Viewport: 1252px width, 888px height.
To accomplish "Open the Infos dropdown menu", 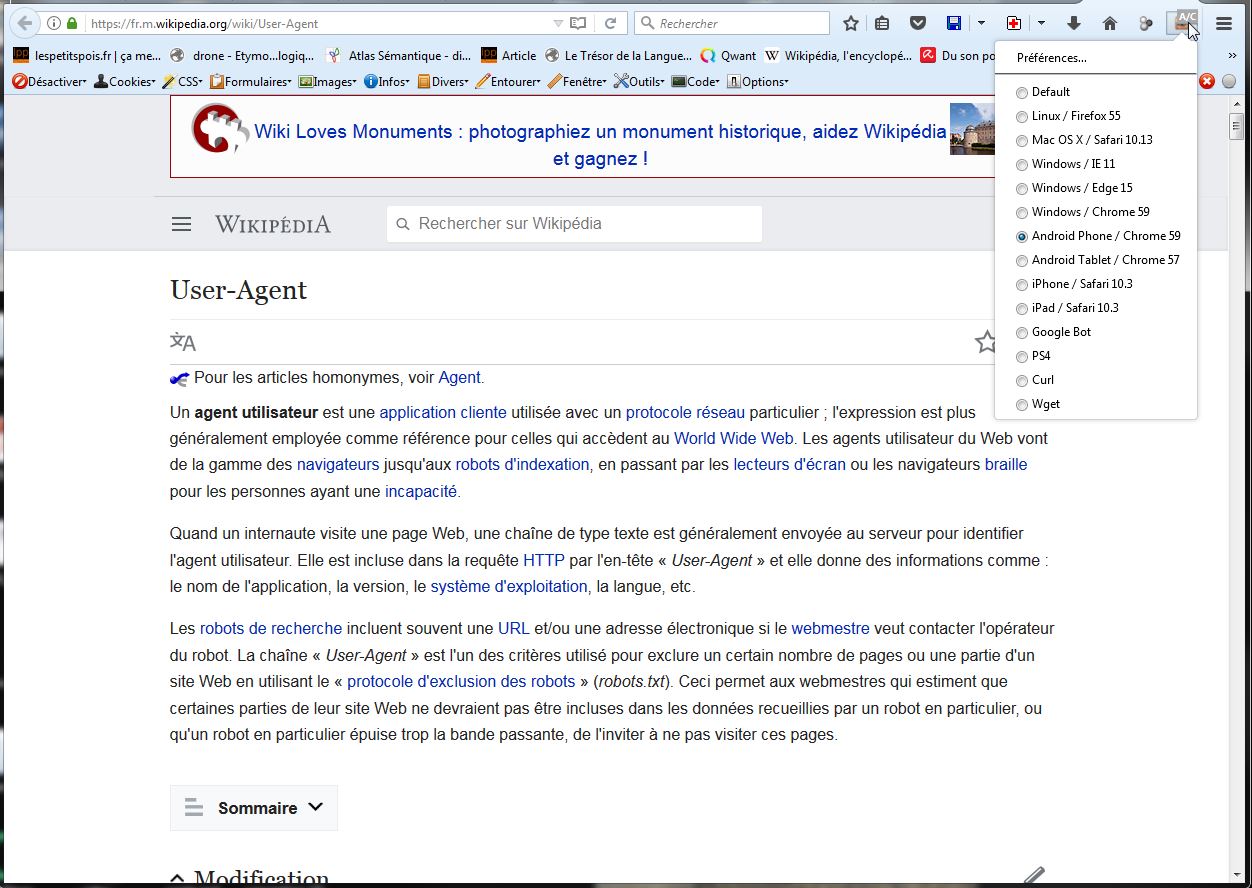I will (x=387, y=82).
